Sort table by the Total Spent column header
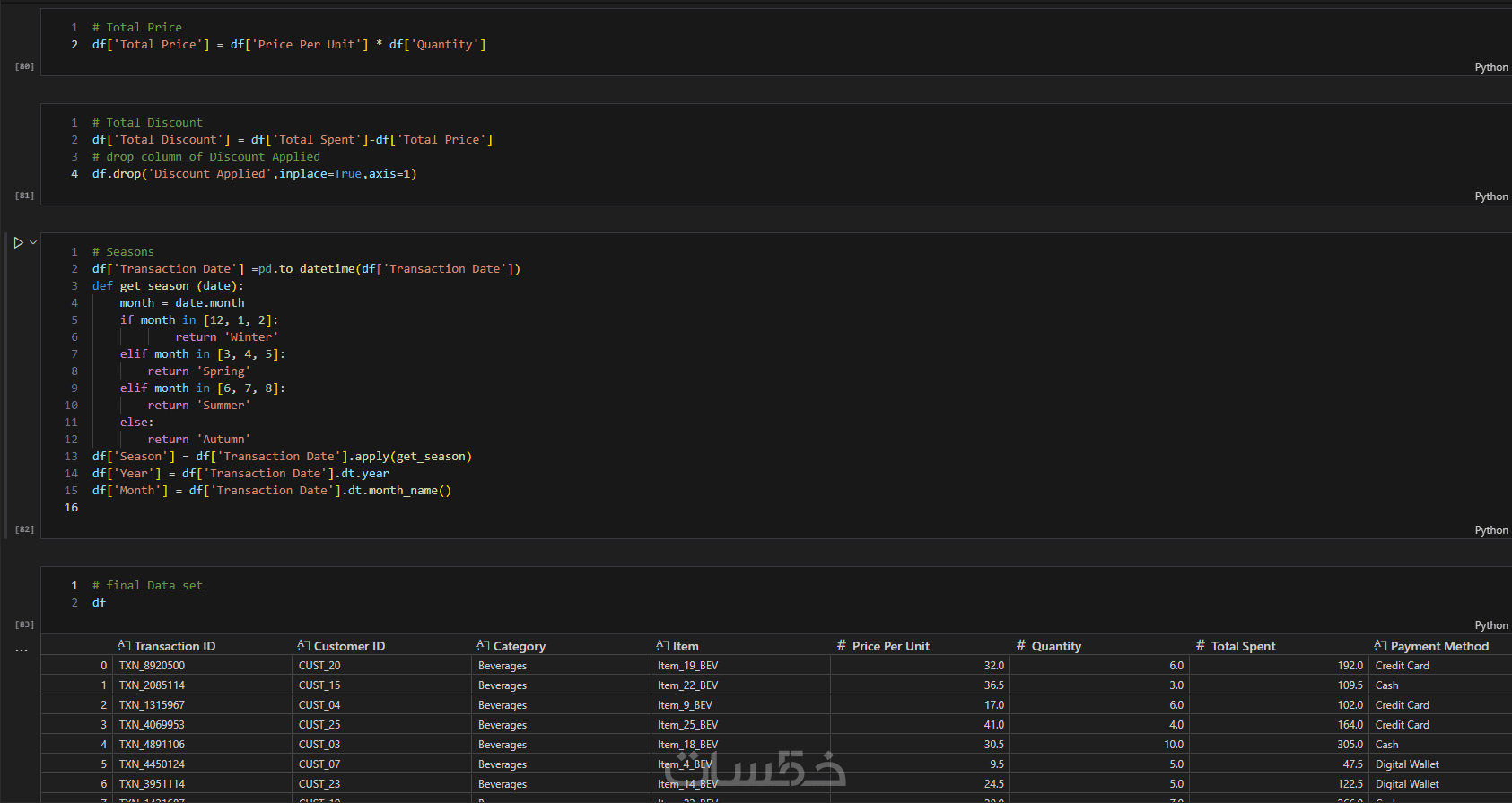Screen dimensions: 1512x803 [1243, 646]
